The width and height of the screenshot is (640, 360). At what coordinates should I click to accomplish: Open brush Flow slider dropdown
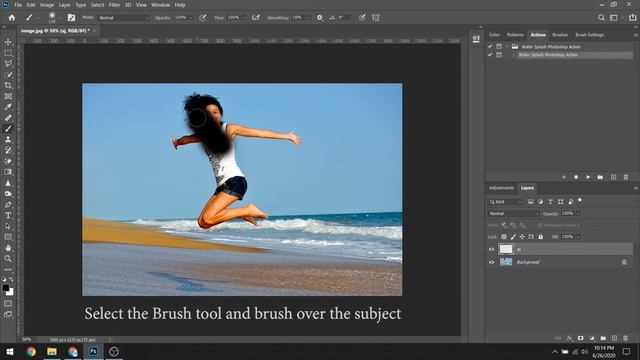pos(244,18)
